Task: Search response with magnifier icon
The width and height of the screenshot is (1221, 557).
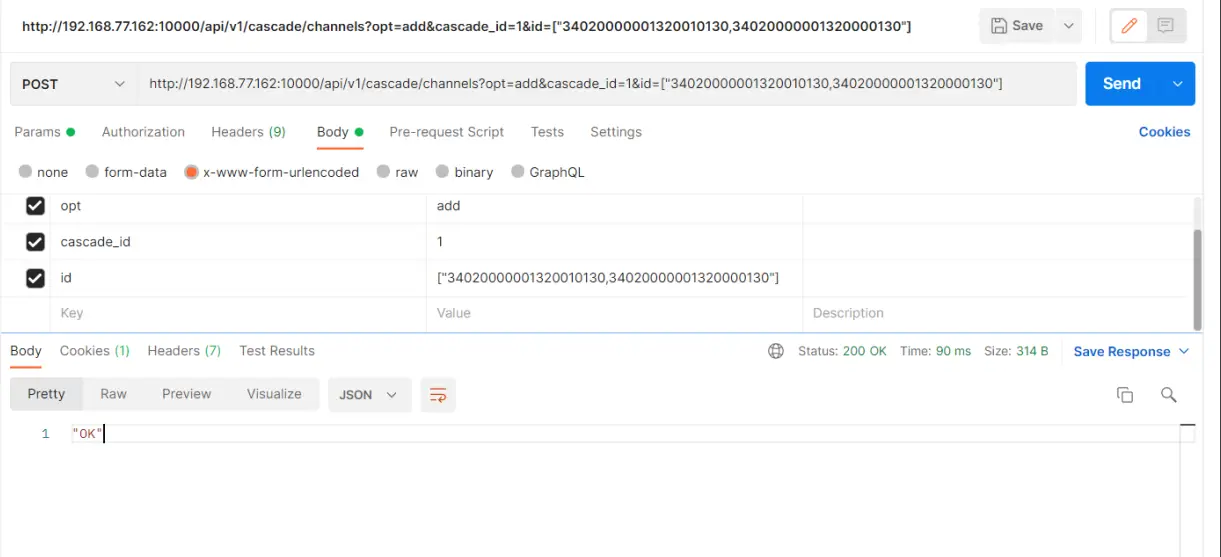Action: click(1168, 395)
